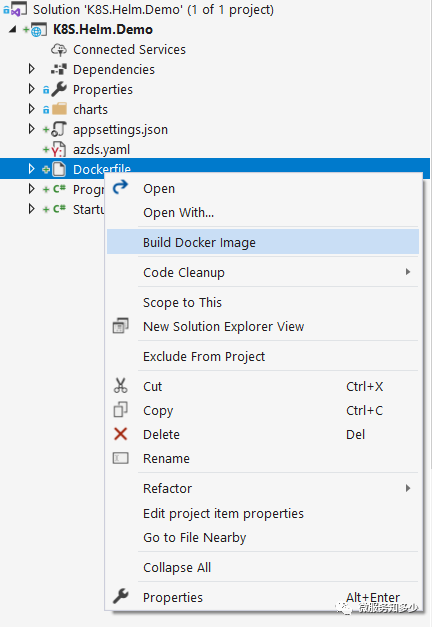Screen dimensions: 432x627
Task: Click the azds.yaml file icon
Action: pyautogui.click(x=58, y=150)
